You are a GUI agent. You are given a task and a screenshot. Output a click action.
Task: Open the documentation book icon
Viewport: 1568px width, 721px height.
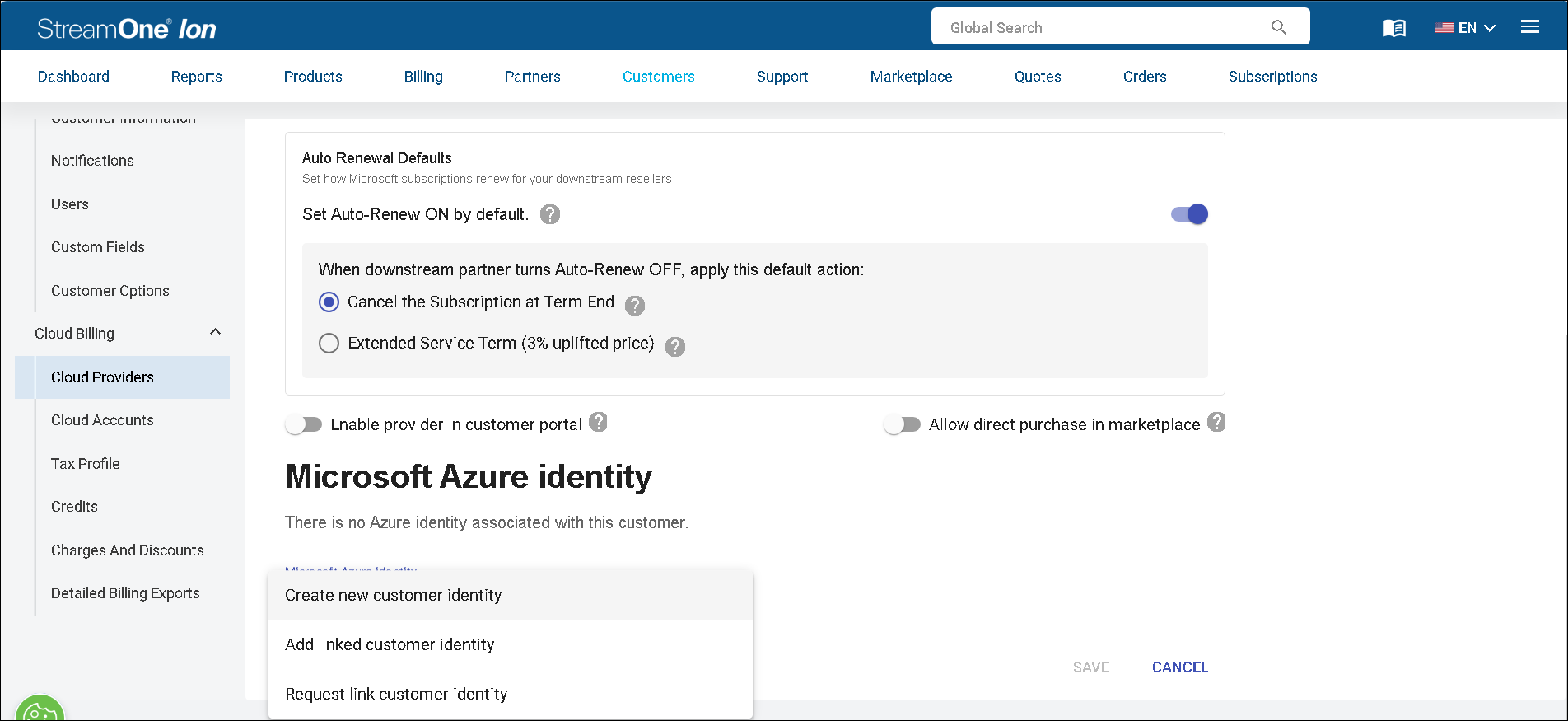tap(1393, 28)
